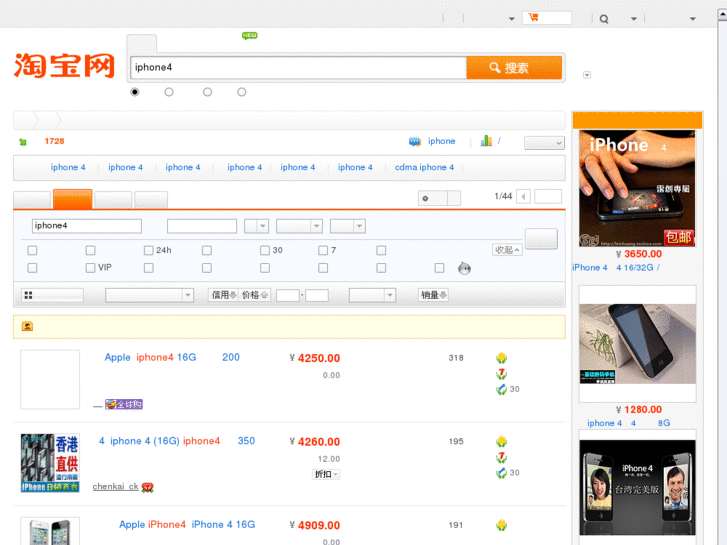Open the wide dropdown beside the grid view button

click(149, 295)
